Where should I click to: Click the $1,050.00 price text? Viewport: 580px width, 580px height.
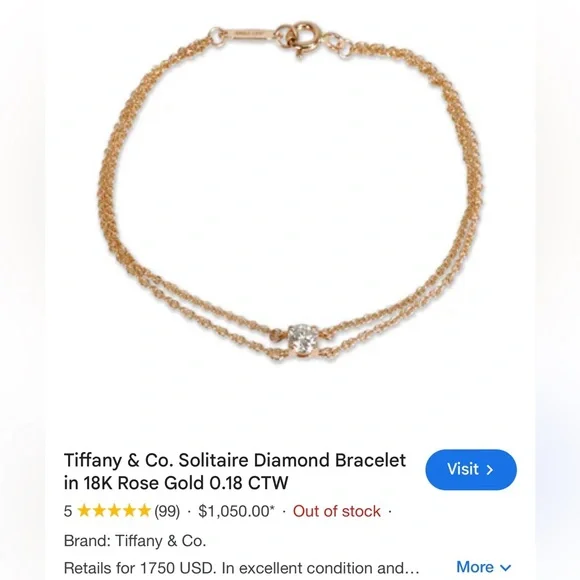(x=237, y=511)
